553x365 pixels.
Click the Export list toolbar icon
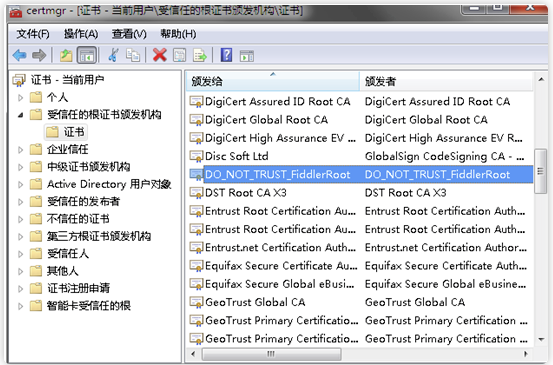coord(200,55)
